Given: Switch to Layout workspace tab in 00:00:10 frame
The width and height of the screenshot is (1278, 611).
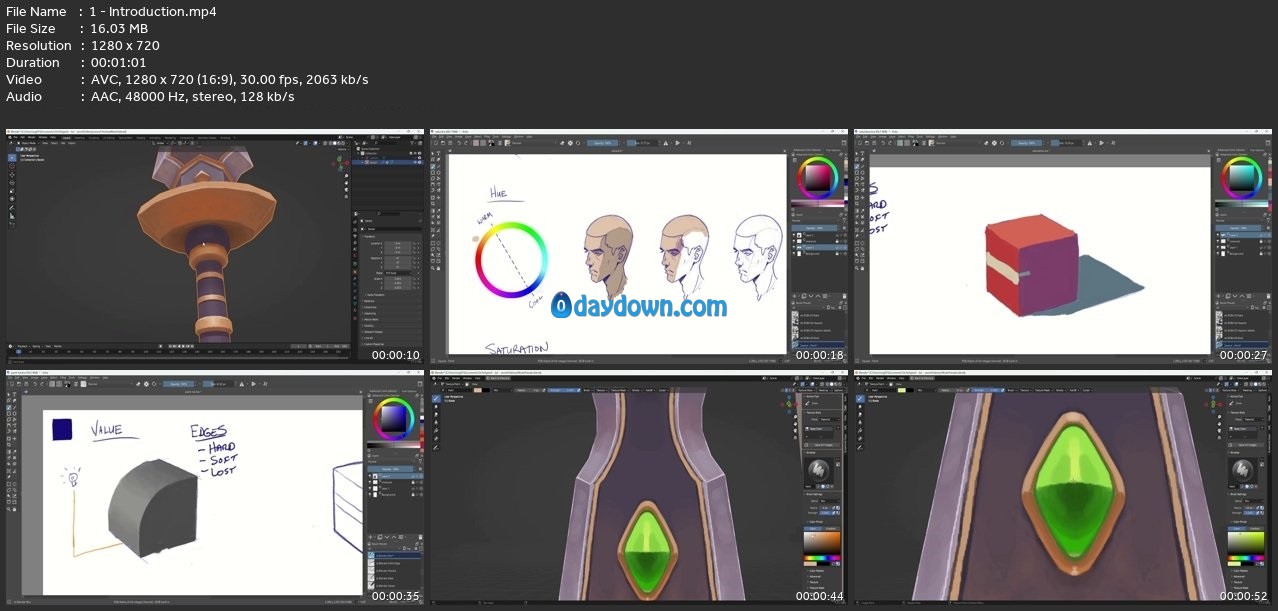Looking at the screenshot, I should pos(66,137).
